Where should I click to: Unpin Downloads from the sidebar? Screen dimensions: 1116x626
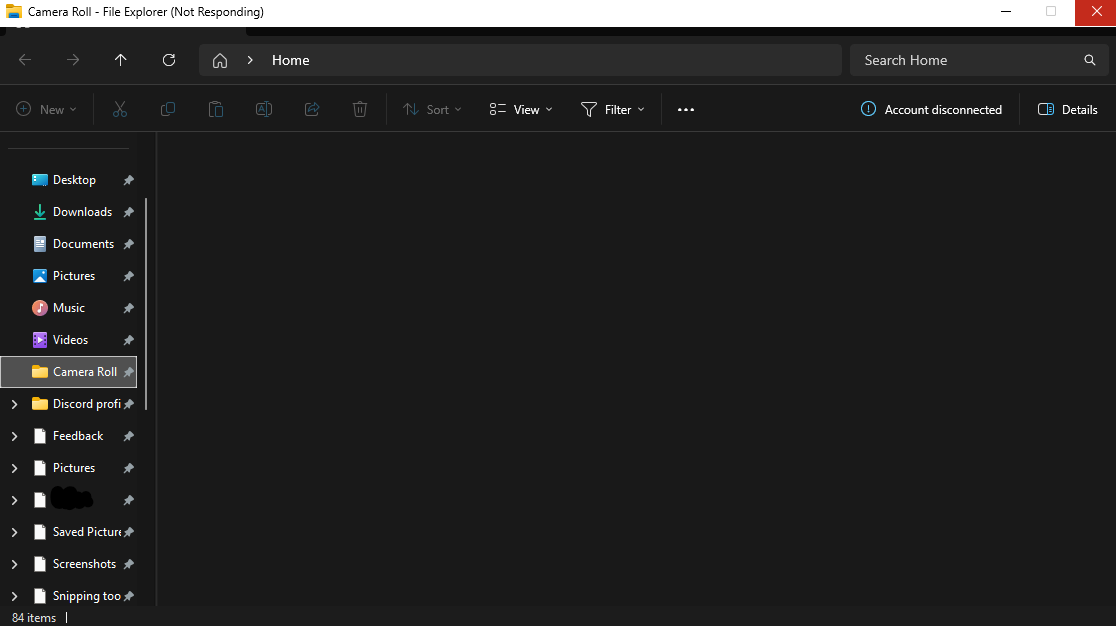coord(128,211)
